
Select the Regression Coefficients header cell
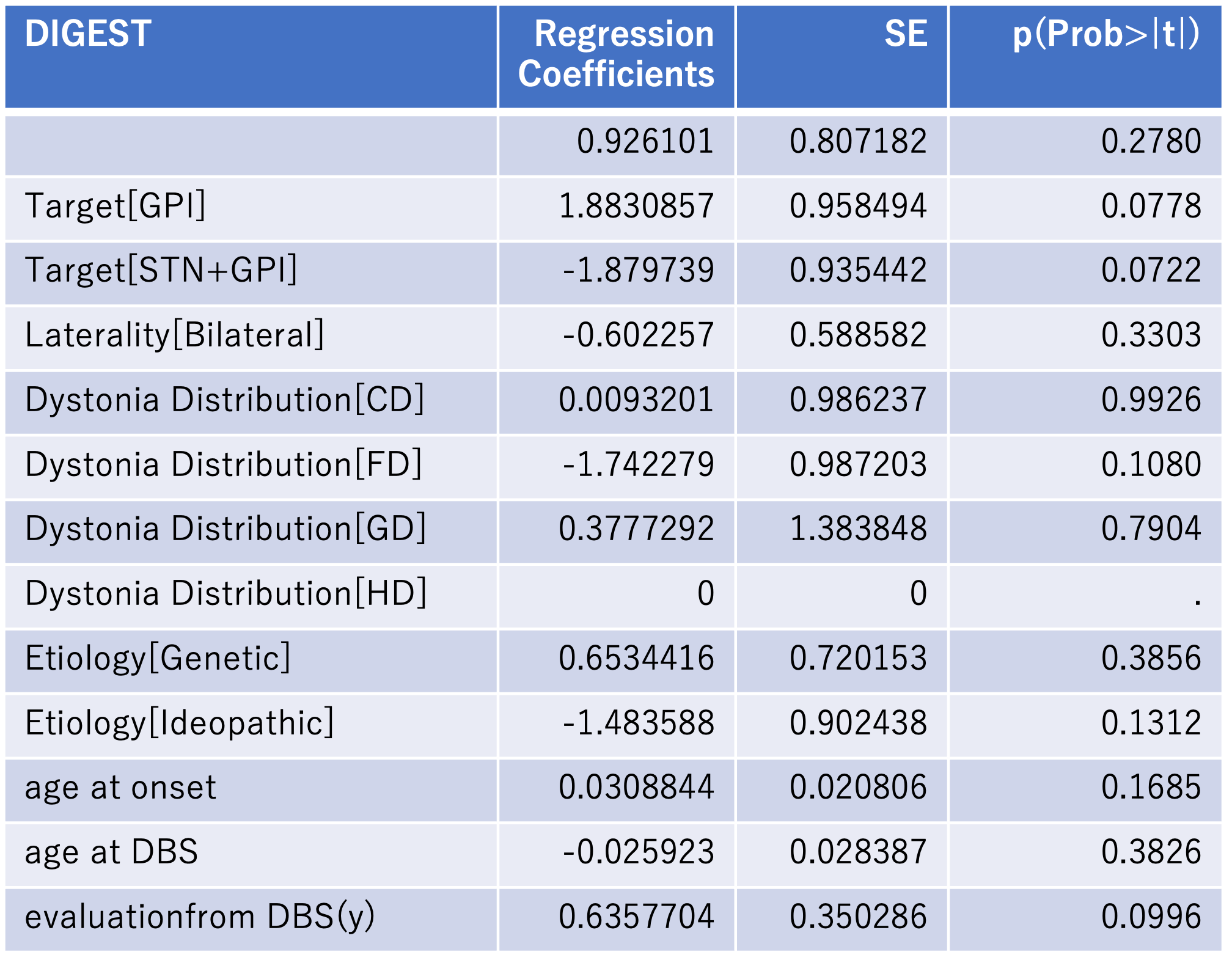617,54
